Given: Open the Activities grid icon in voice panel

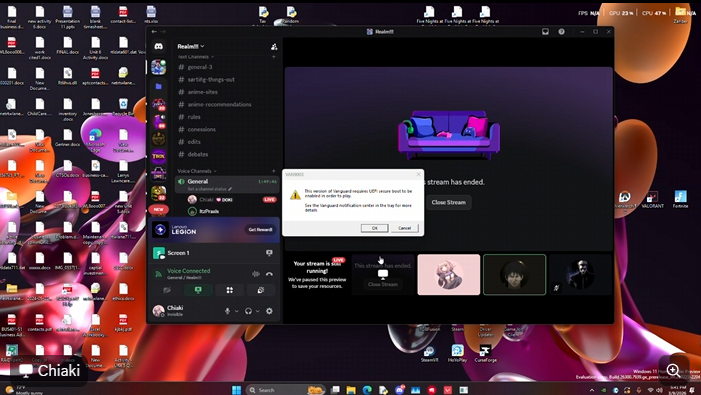Looking at the screenshot, I should [x=229, y=290].
